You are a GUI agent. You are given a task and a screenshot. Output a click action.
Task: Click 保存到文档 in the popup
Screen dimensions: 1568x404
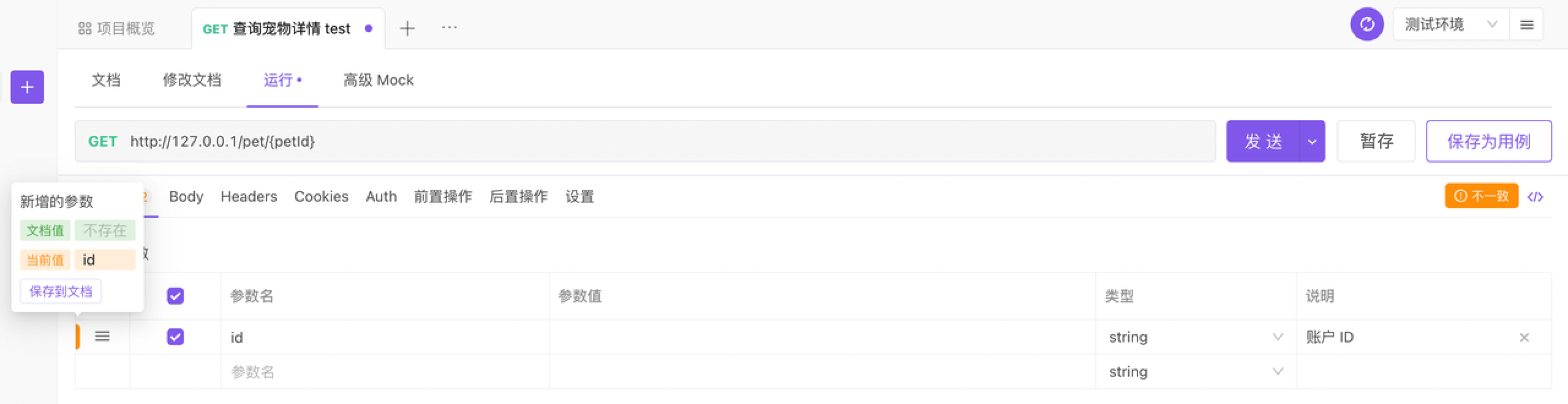pos(61,291)
